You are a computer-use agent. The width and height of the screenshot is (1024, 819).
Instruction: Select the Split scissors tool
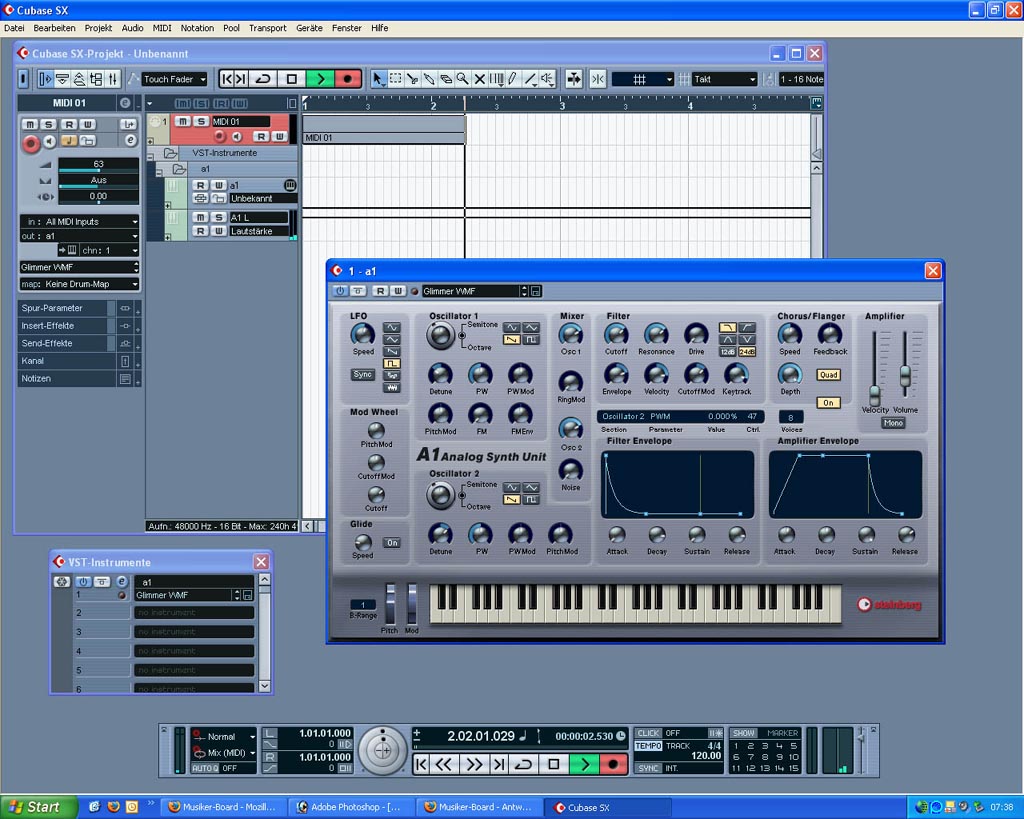coord(412,79)
